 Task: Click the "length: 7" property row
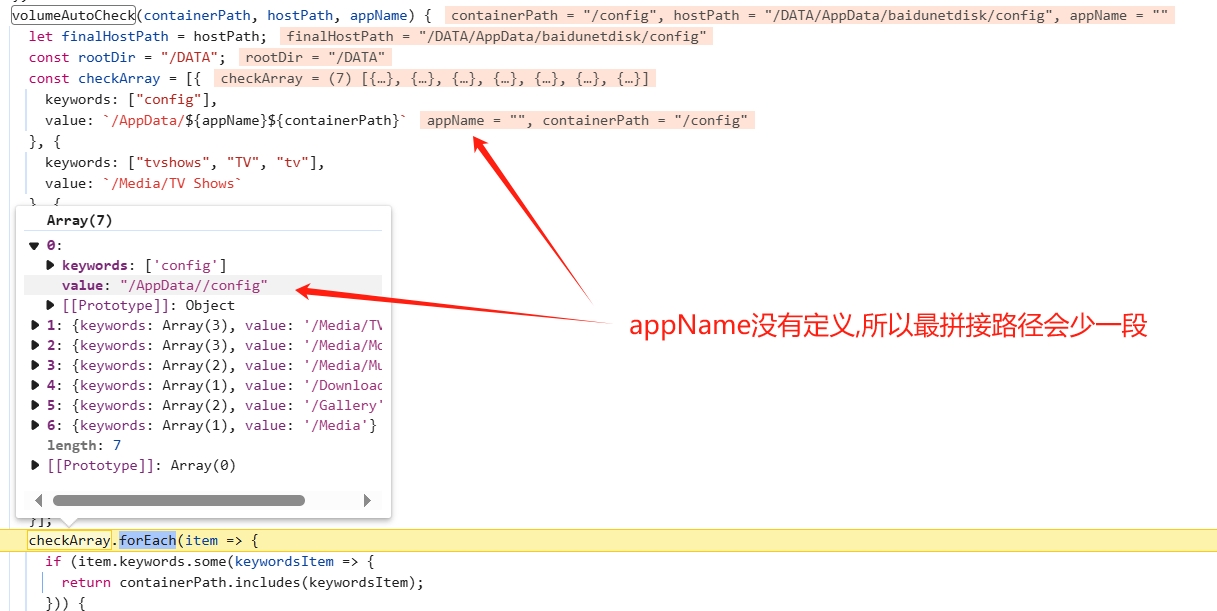(84, 445)
